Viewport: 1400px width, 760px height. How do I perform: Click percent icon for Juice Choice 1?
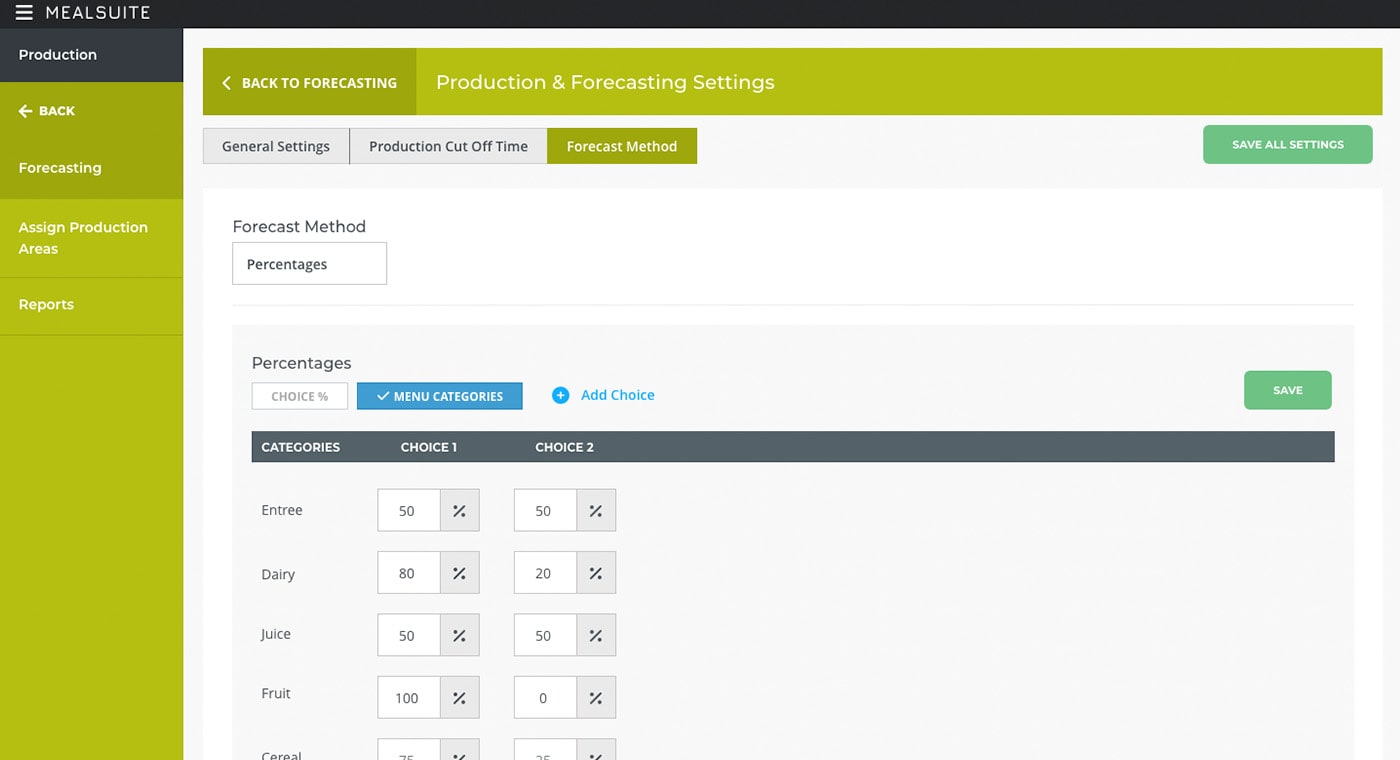(x=459, y=635)
